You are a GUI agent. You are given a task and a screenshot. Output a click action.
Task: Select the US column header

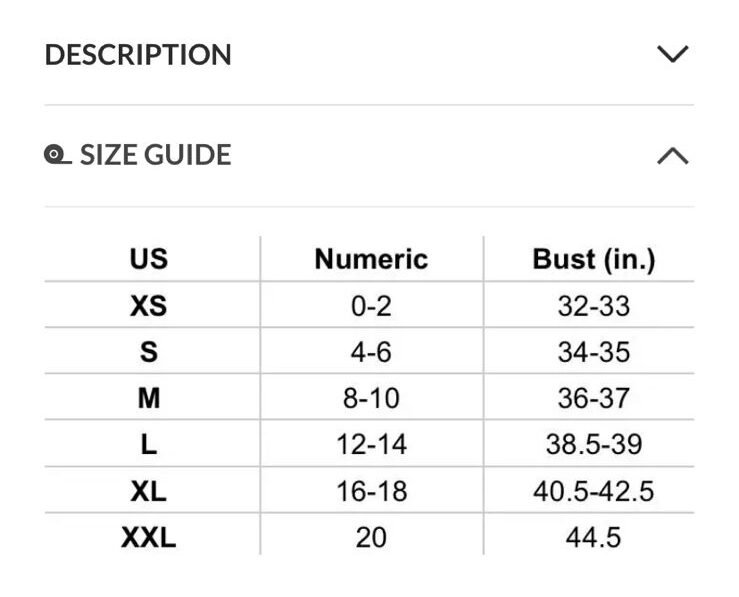pos(149,260)
